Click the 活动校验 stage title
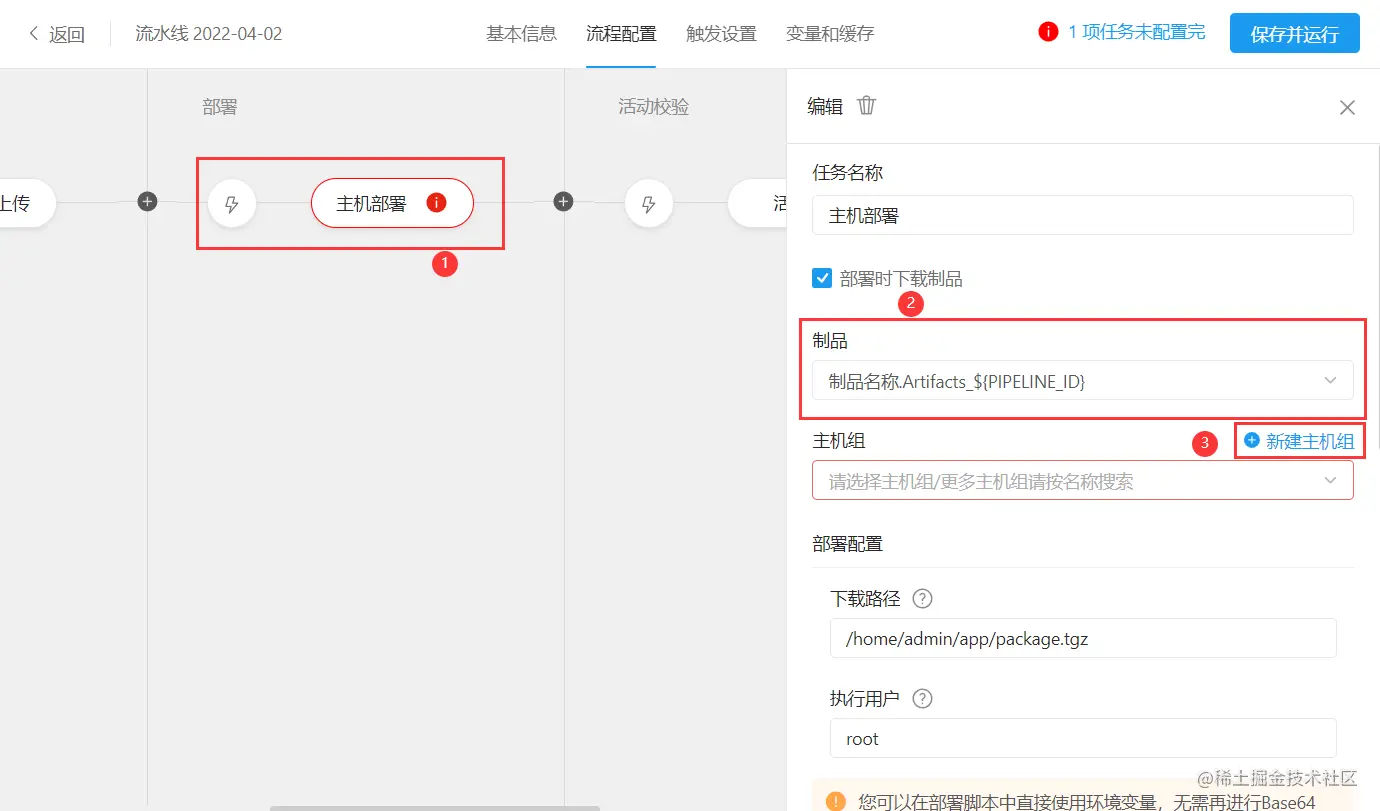 click(654, 106)
